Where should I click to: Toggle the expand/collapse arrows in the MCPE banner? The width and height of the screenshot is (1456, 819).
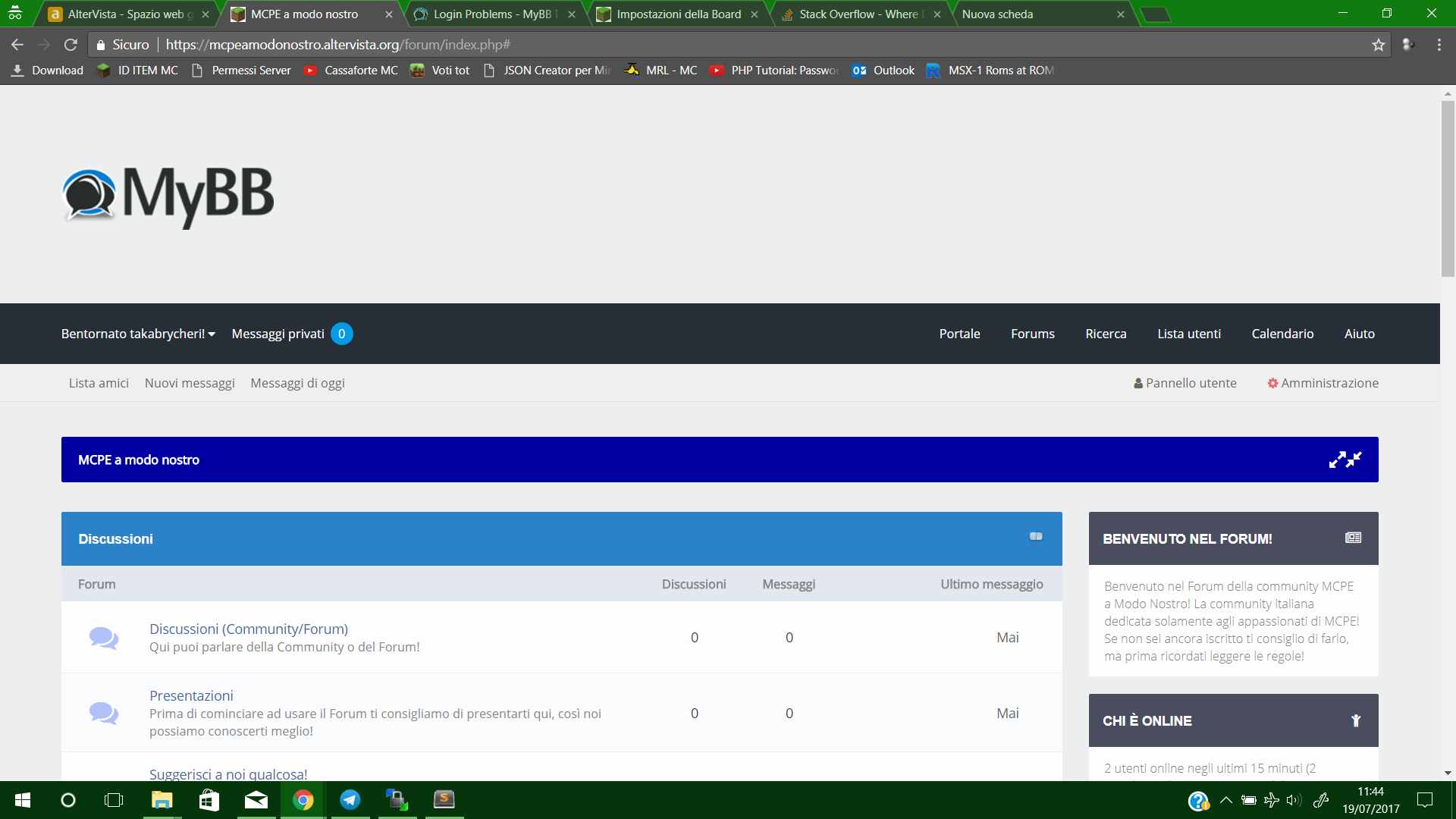point(1345,460)
